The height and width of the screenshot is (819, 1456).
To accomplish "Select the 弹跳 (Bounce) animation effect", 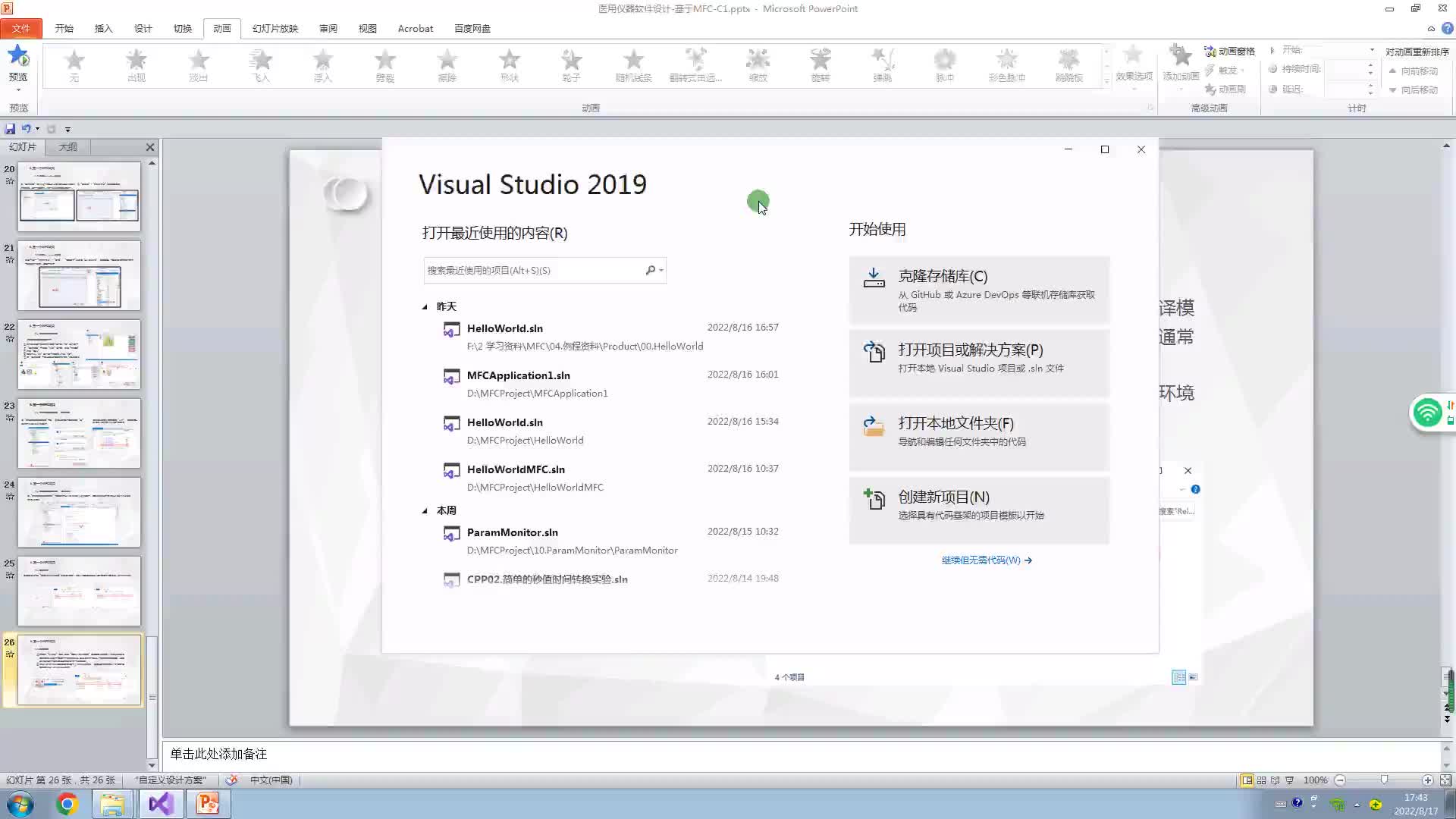I will pyautogui.click(x=883, y=65).
